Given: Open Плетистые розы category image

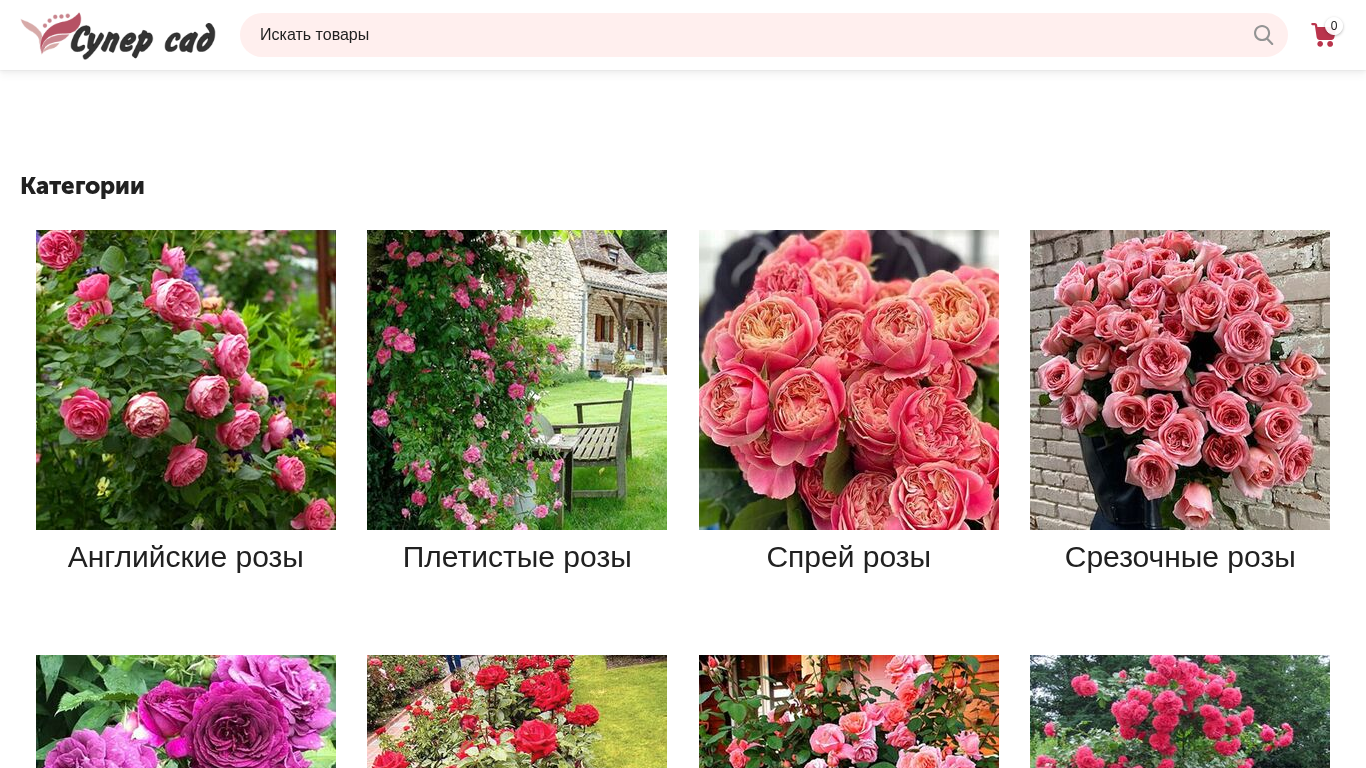Looking at the screenshot, I should pyautogui.click(x=517, y=380).
